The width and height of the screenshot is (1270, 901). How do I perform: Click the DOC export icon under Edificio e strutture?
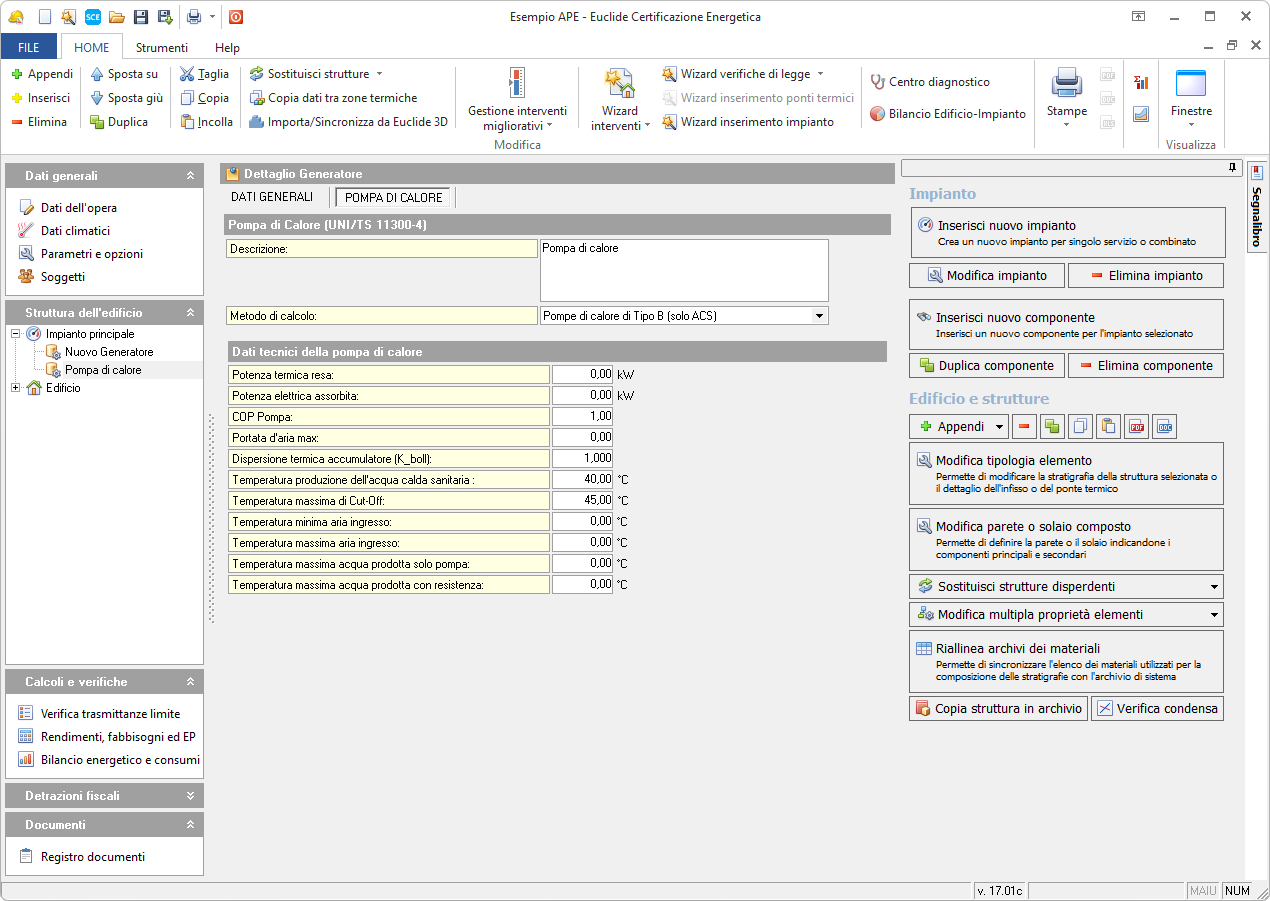click(1164, 427)
